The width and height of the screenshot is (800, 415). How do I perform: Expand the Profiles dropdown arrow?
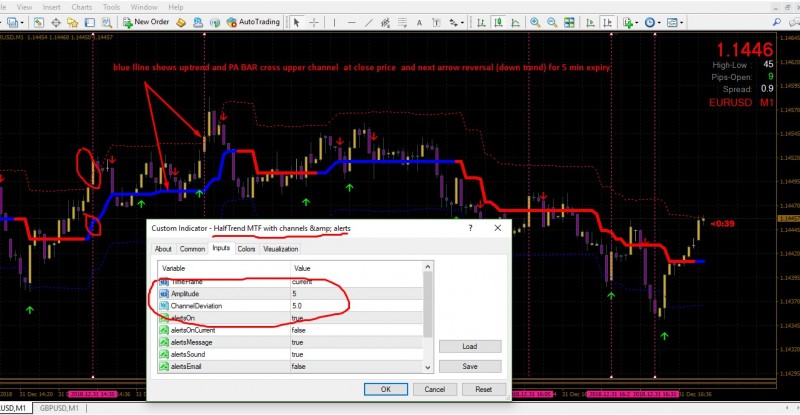click(x=21, y=22)
